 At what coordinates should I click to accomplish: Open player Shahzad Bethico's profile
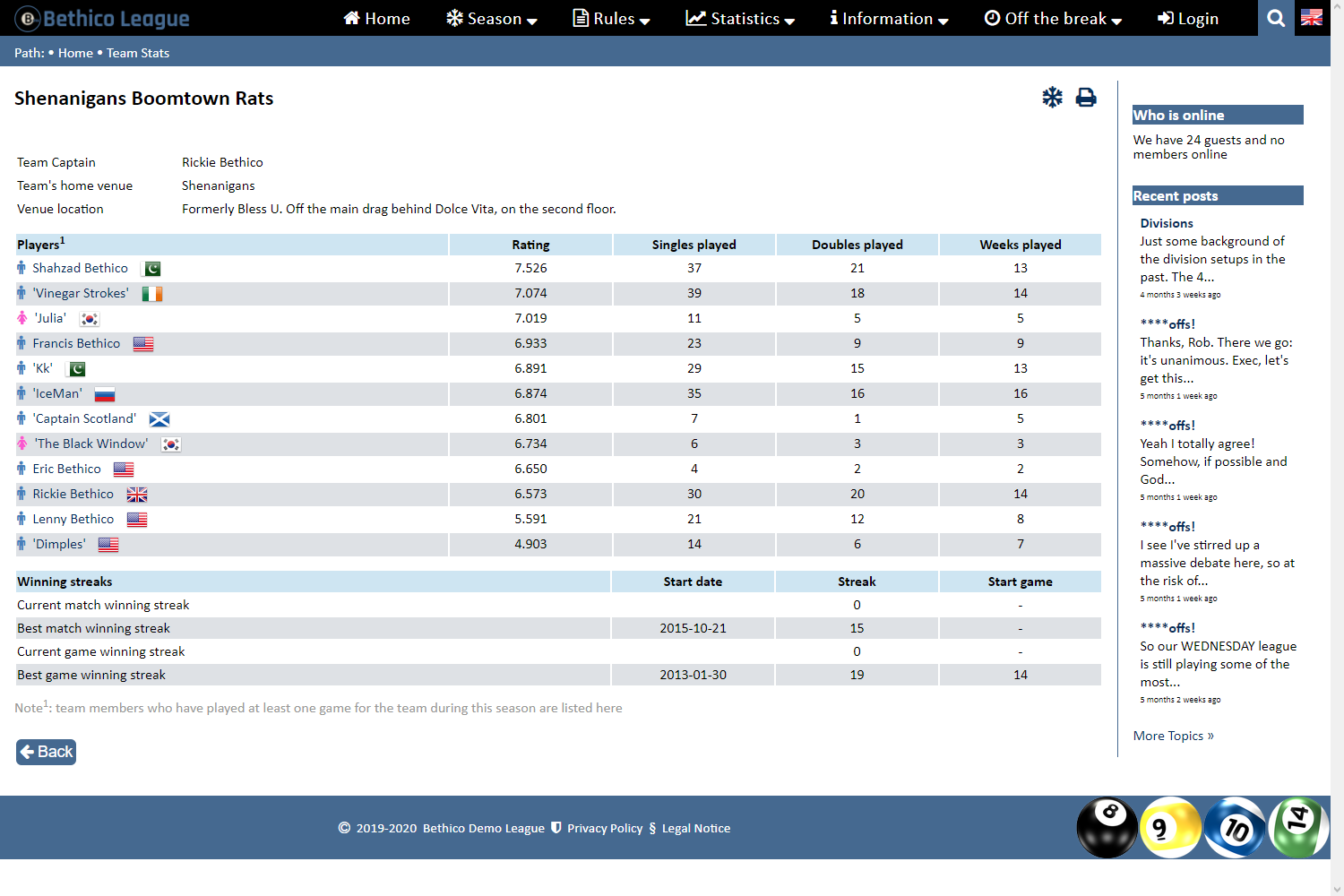coord(80,268)
